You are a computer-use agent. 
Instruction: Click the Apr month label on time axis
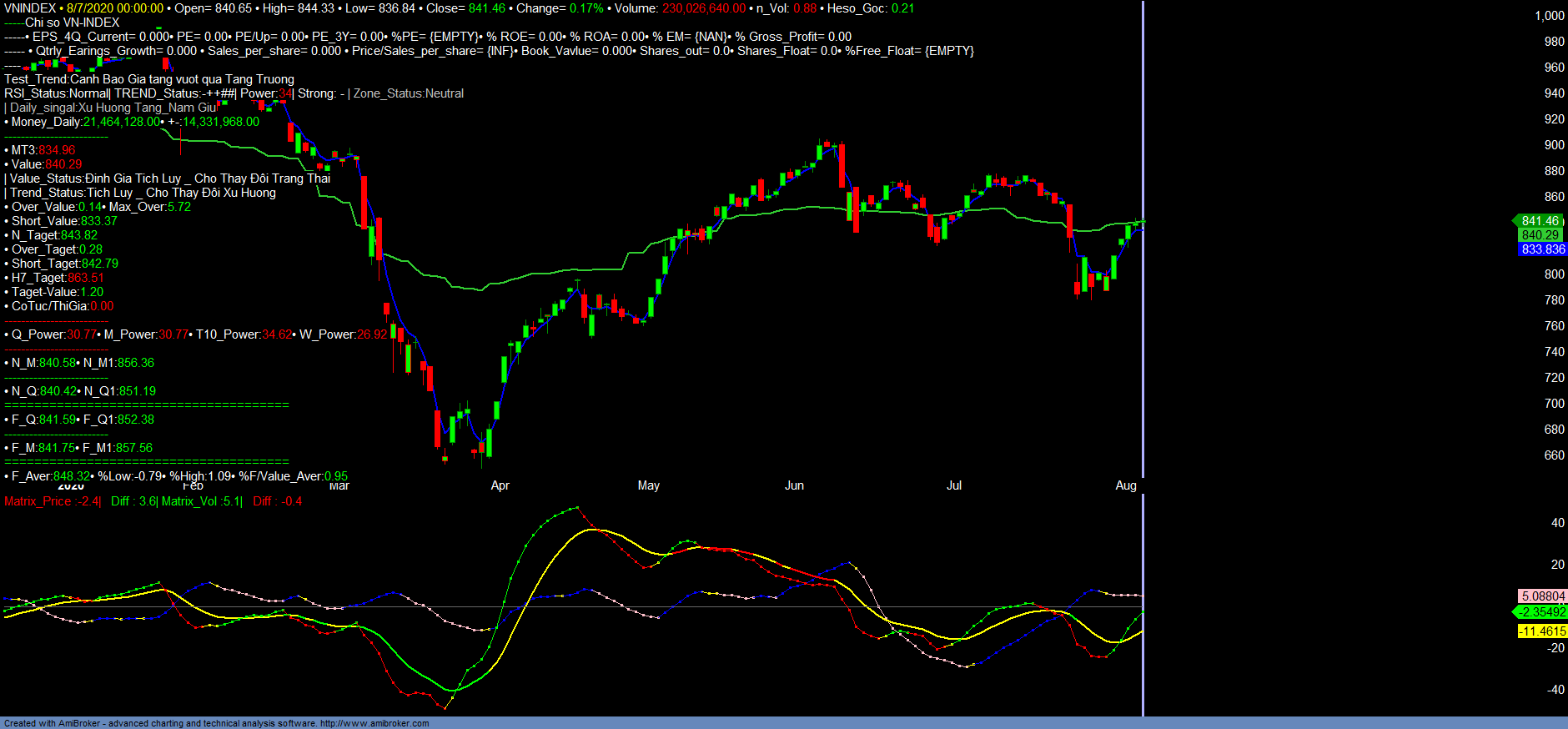pos(500,485)
